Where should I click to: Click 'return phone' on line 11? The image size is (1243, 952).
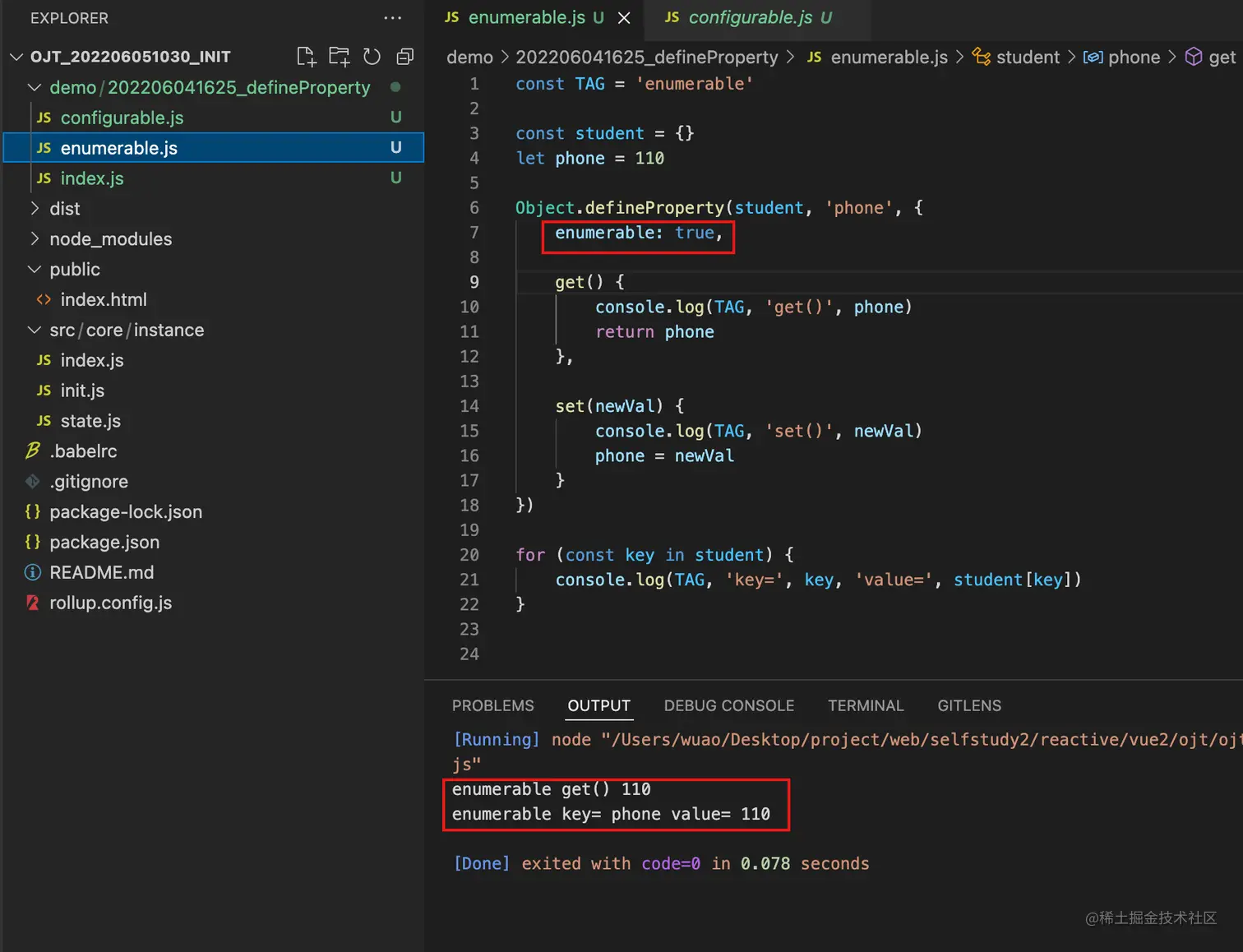pyautogui.click(x=654, y=332)
